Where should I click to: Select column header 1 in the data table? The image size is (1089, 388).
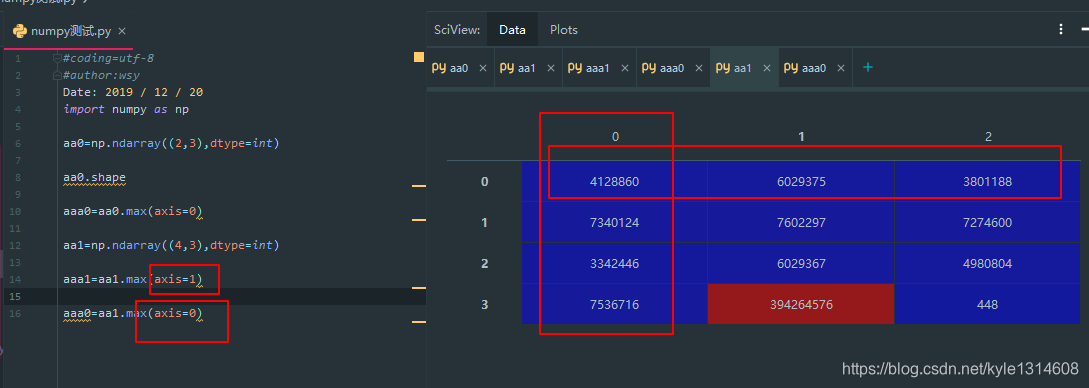point(801,137)
